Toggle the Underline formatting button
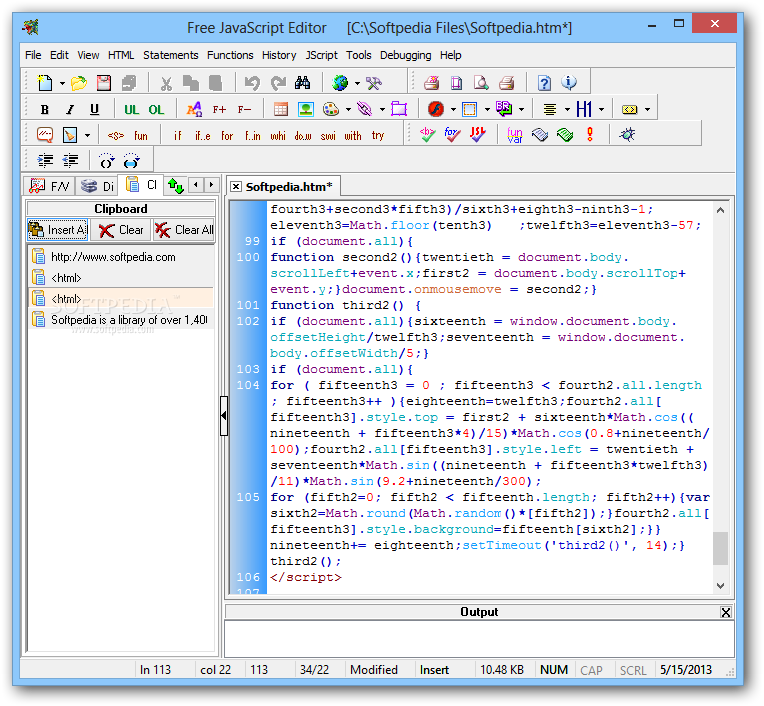This screenshot has height=706, width=764. tap(94, 110)
